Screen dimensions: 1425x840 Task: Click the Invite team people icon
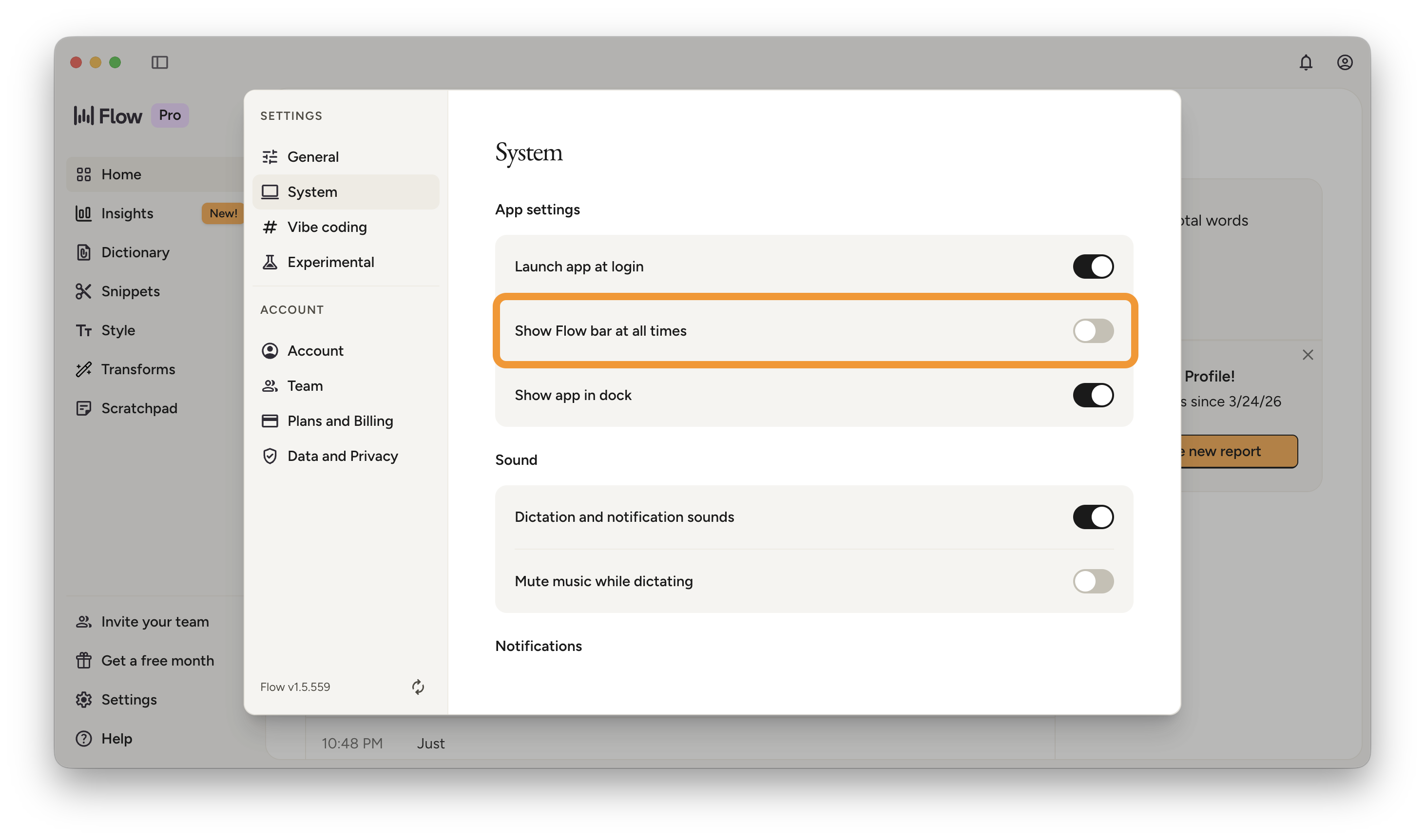84,622
